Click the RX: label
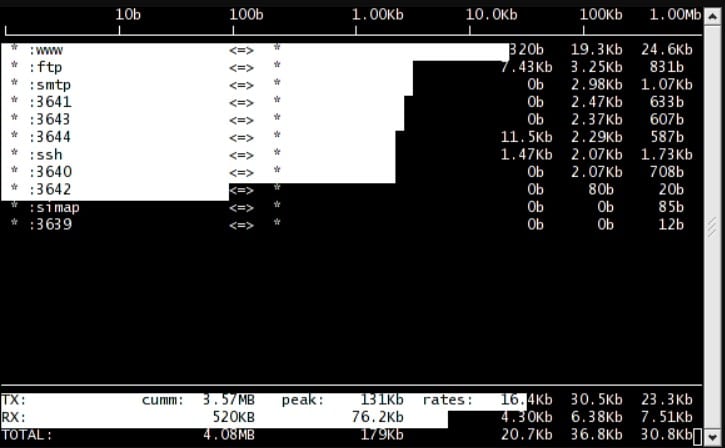Image resolution: width=725 pixels, height=448 pixels. point(13,417)
